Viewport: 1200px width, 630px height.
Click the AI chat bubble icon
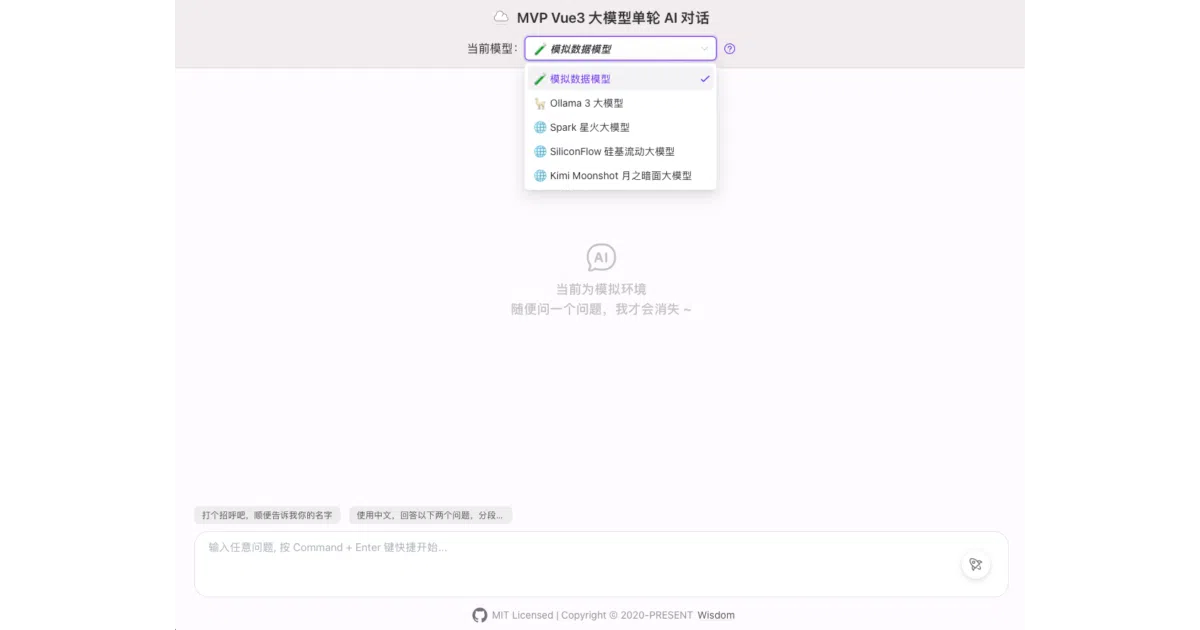coord(601,258)
